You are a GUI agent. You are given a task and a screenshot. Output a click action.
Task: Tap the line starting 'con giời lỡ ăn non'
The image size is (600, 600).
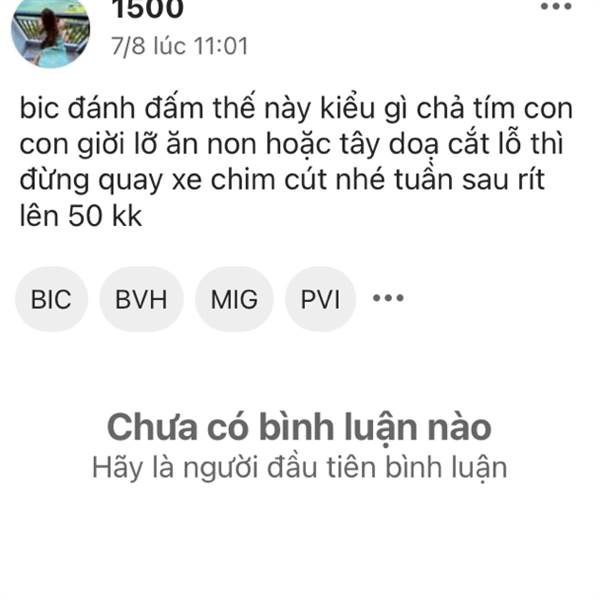click(x=291, y=145)
